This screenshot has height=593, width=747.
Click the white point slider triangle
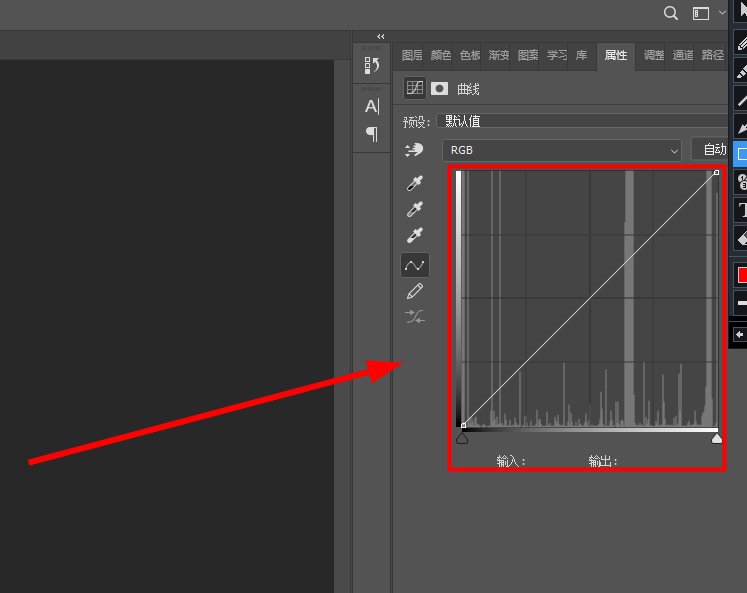tap(716, 438)
